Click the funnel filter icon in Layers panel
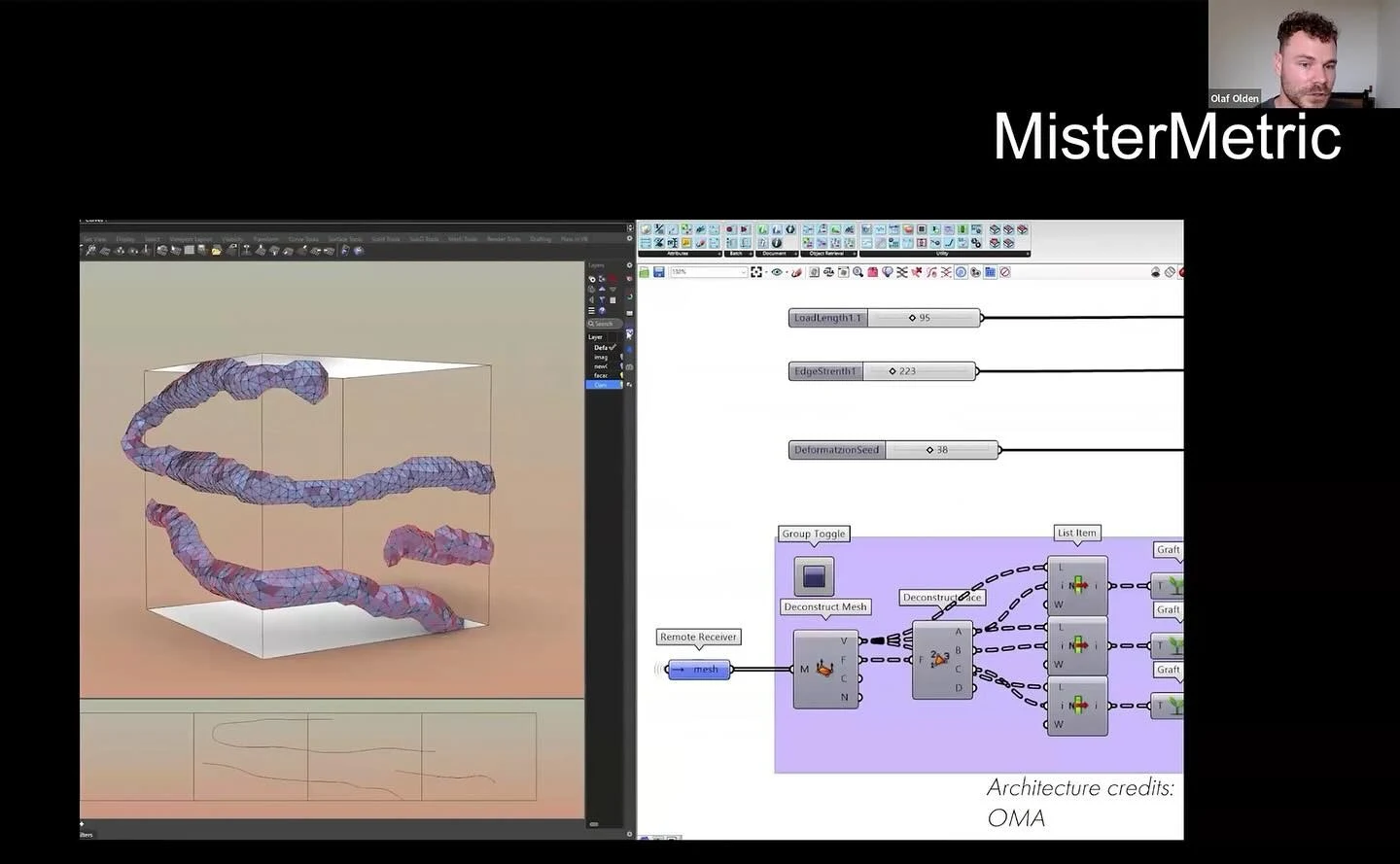 [x=602, y=299]
